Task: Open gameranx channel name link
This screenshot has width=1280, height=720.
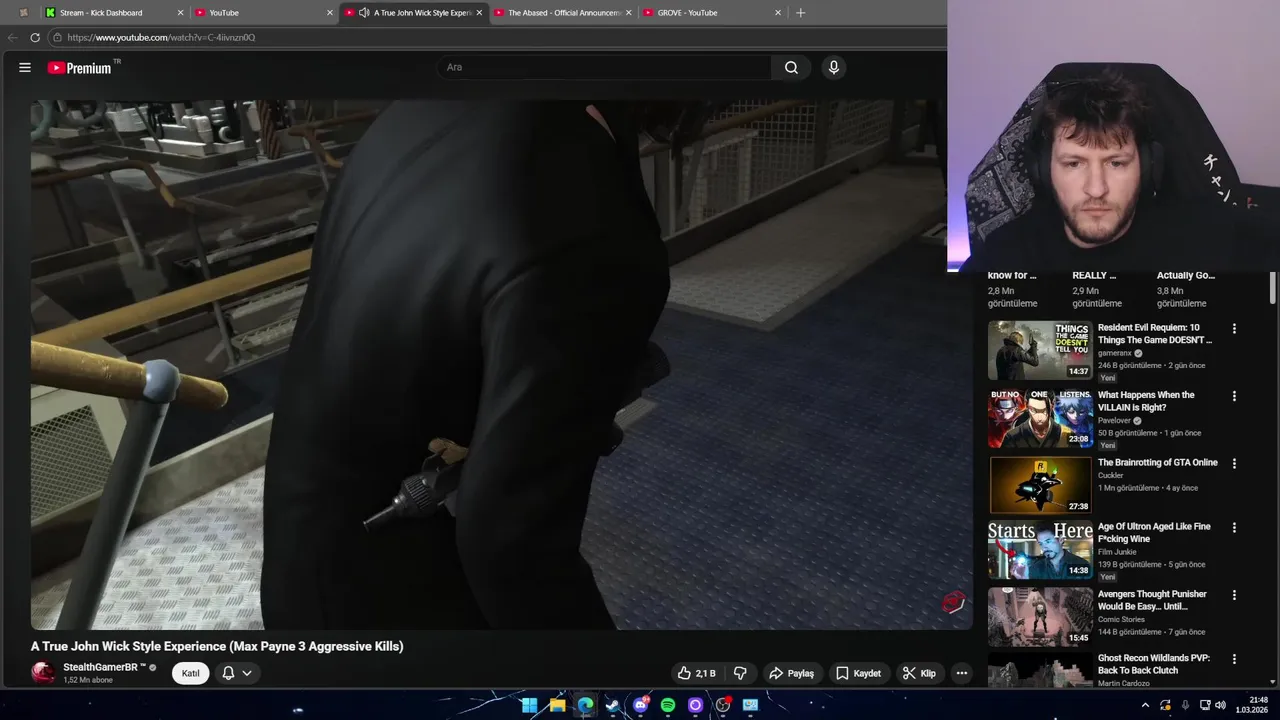Action: tap(1114, 353)
